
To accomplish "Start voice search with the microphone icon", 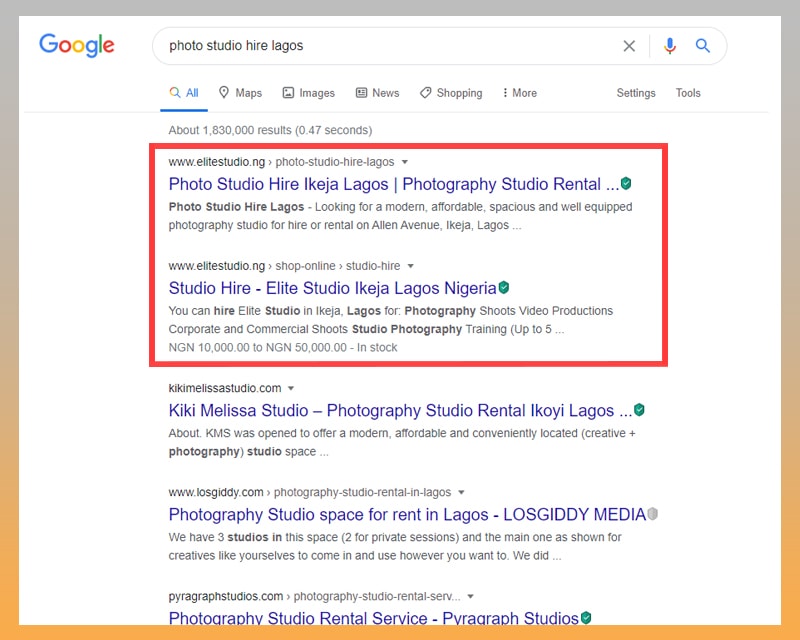I will click(x=669, y=46).
